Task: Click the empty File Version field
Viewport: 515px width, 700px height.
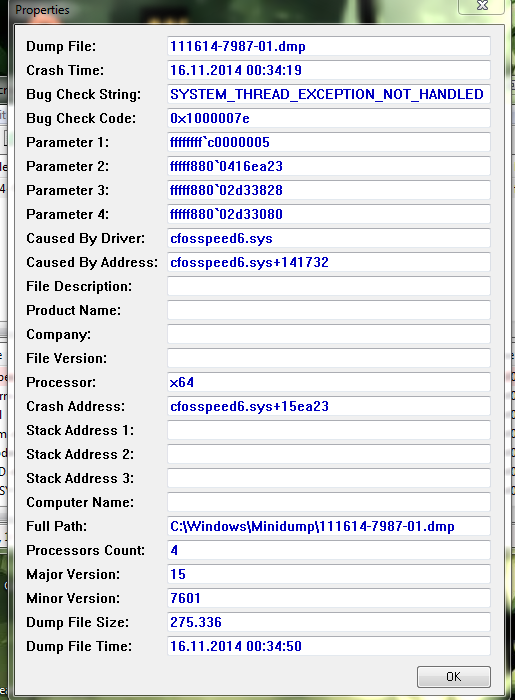Action: (x=329, y=358)
